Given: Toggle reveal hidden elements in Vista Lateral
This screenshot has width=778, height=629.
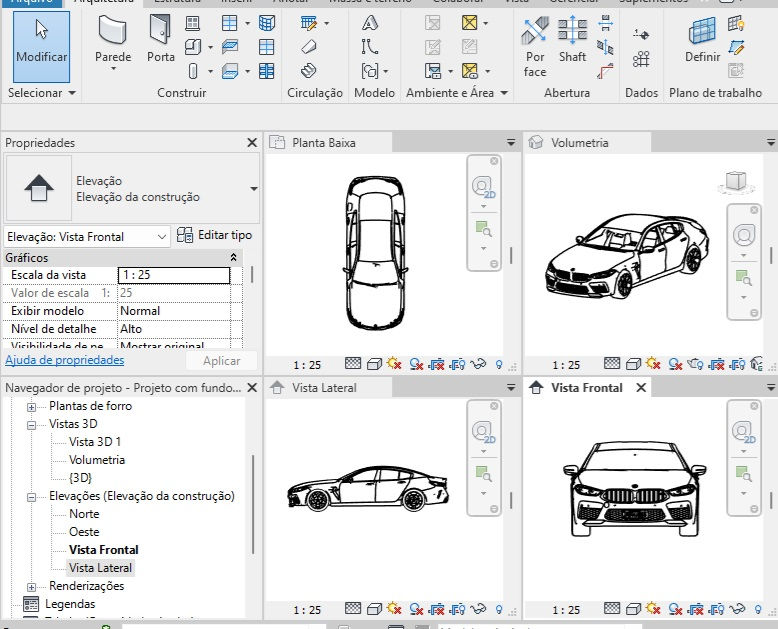Looking at the screenshot, I should point(499,610).
